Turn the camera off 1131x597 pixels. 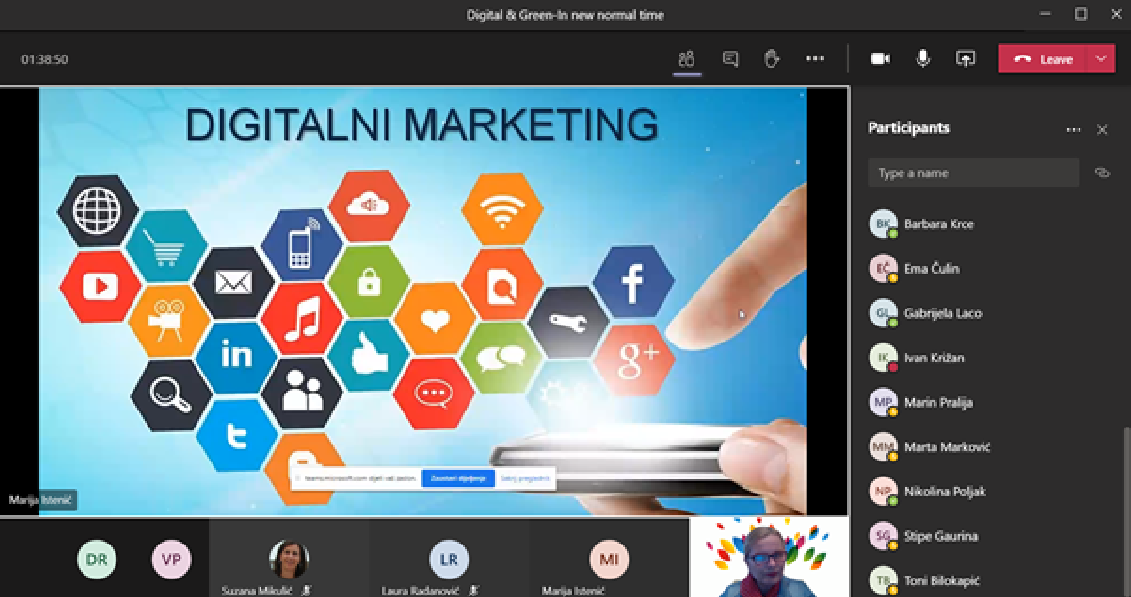[880, 59]
